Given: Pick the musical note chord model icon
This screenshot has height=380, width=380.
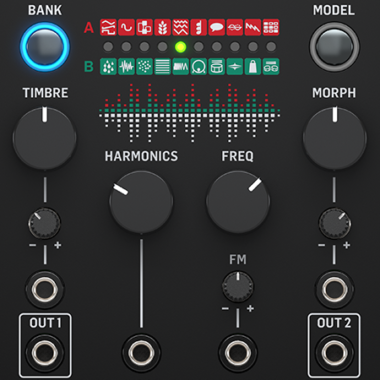Looking at the screenshot, I should (198, 27).
